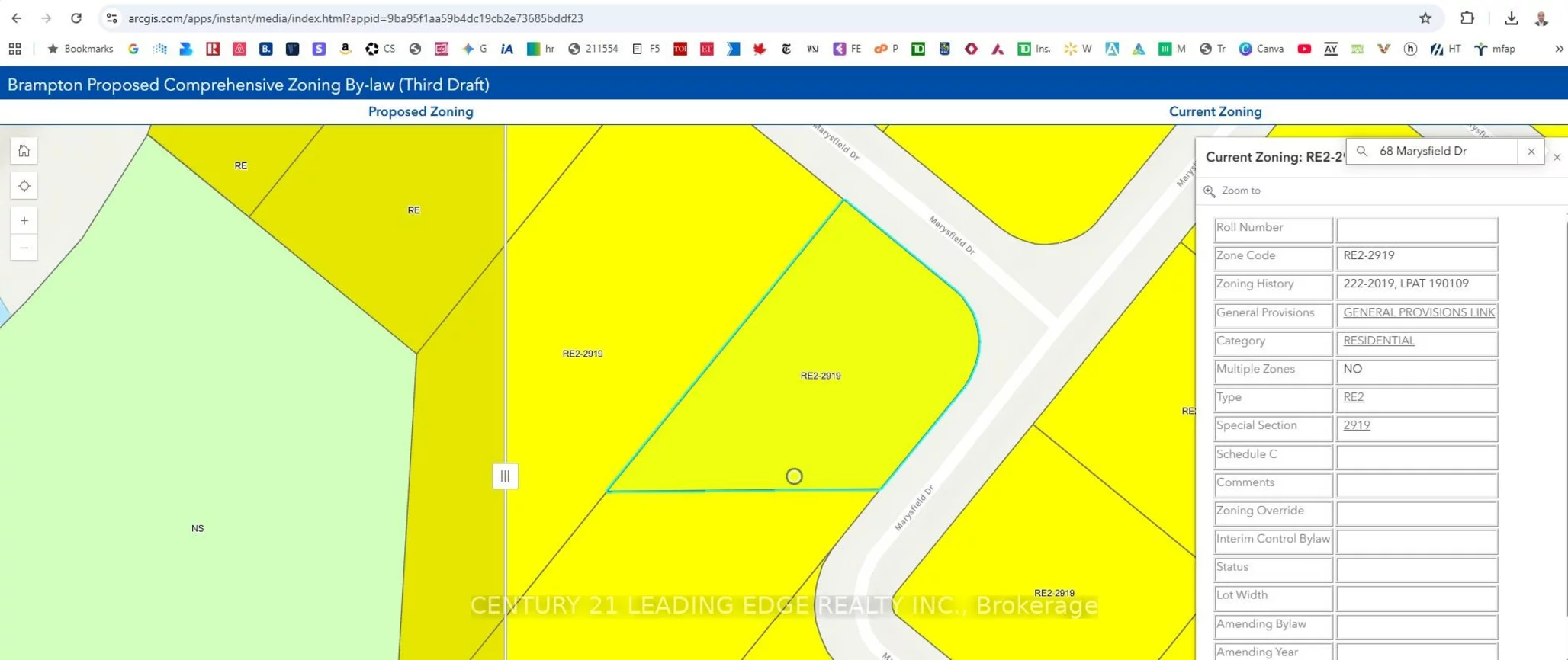Zoom in on the map
The height and width of the screenshot is (660, 1568).
click(x=24, y=221)
